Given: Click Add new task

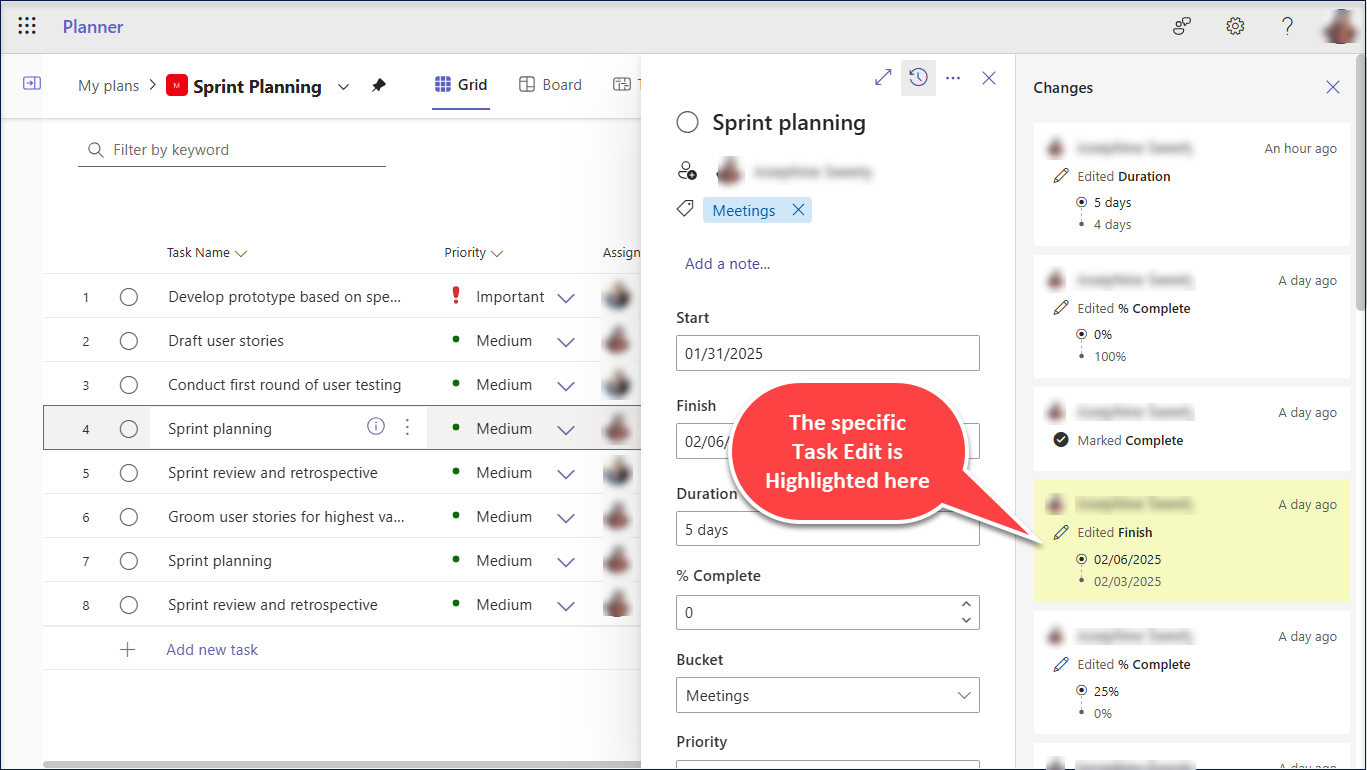Looking at the screenshot, I should (x=212, y=650).
